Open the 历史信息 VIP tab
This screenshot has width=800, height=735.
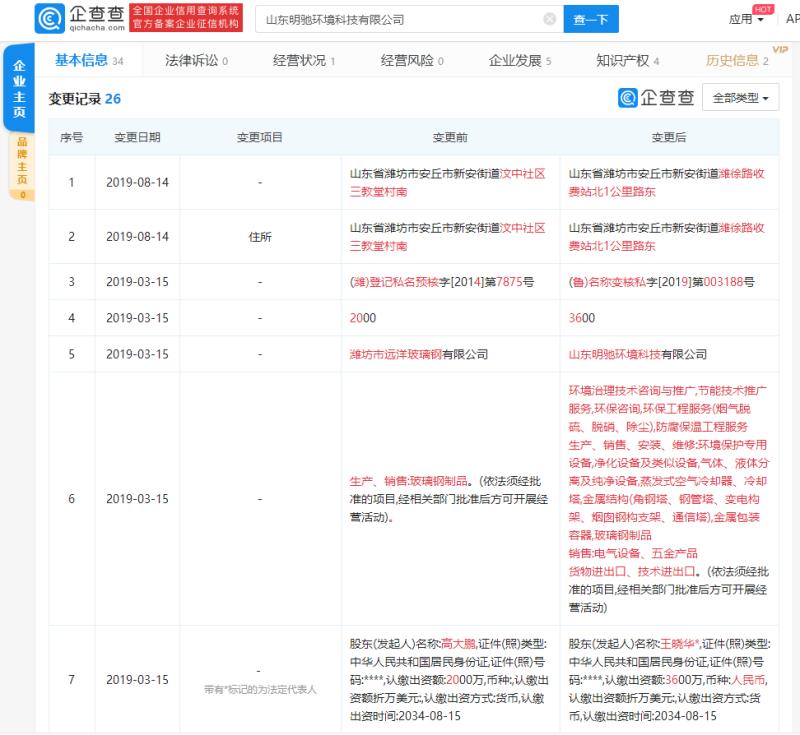737,61
